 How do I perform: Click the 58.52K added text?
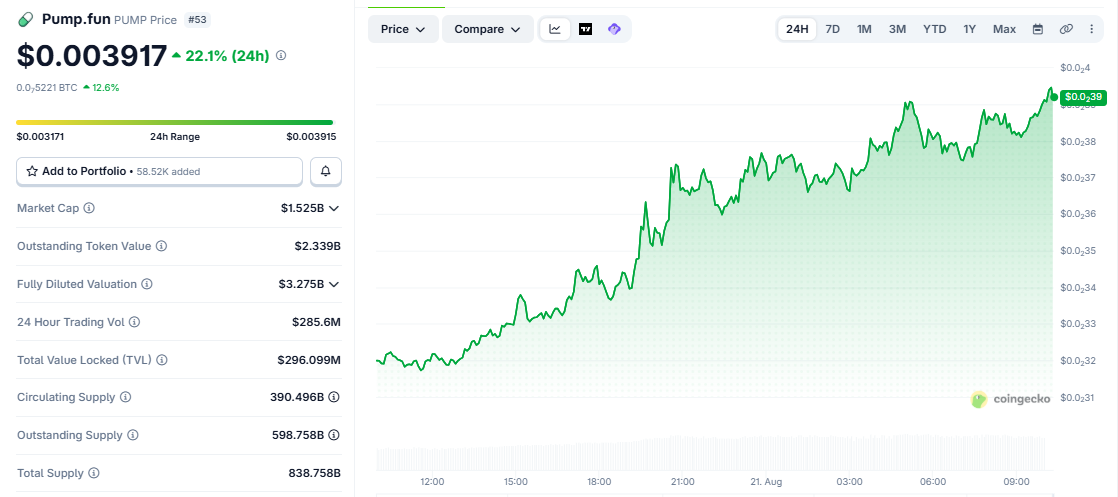tap(168, 171)
